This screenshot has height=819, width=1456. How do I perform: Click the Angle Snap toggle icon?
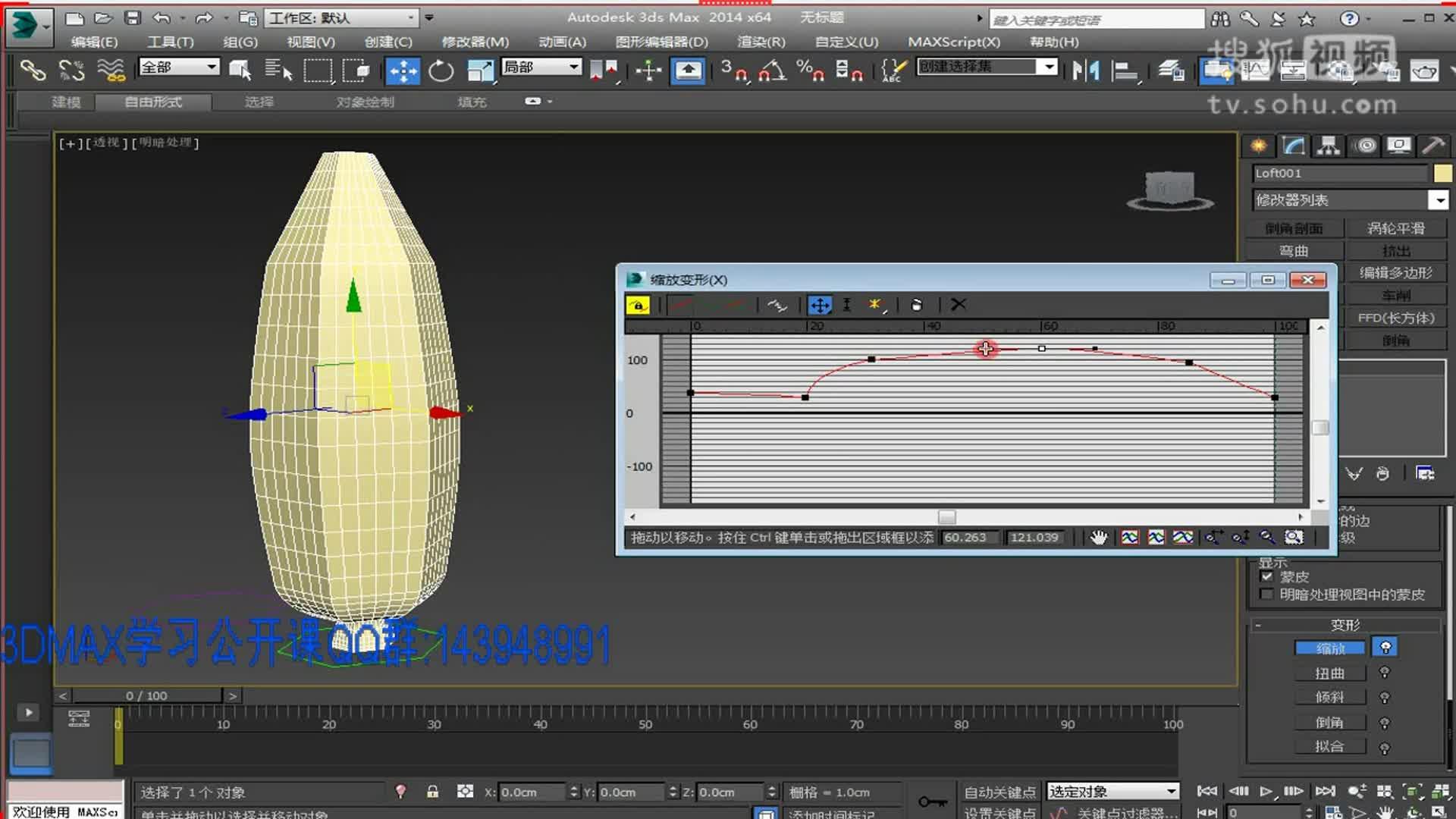point(772,71)
